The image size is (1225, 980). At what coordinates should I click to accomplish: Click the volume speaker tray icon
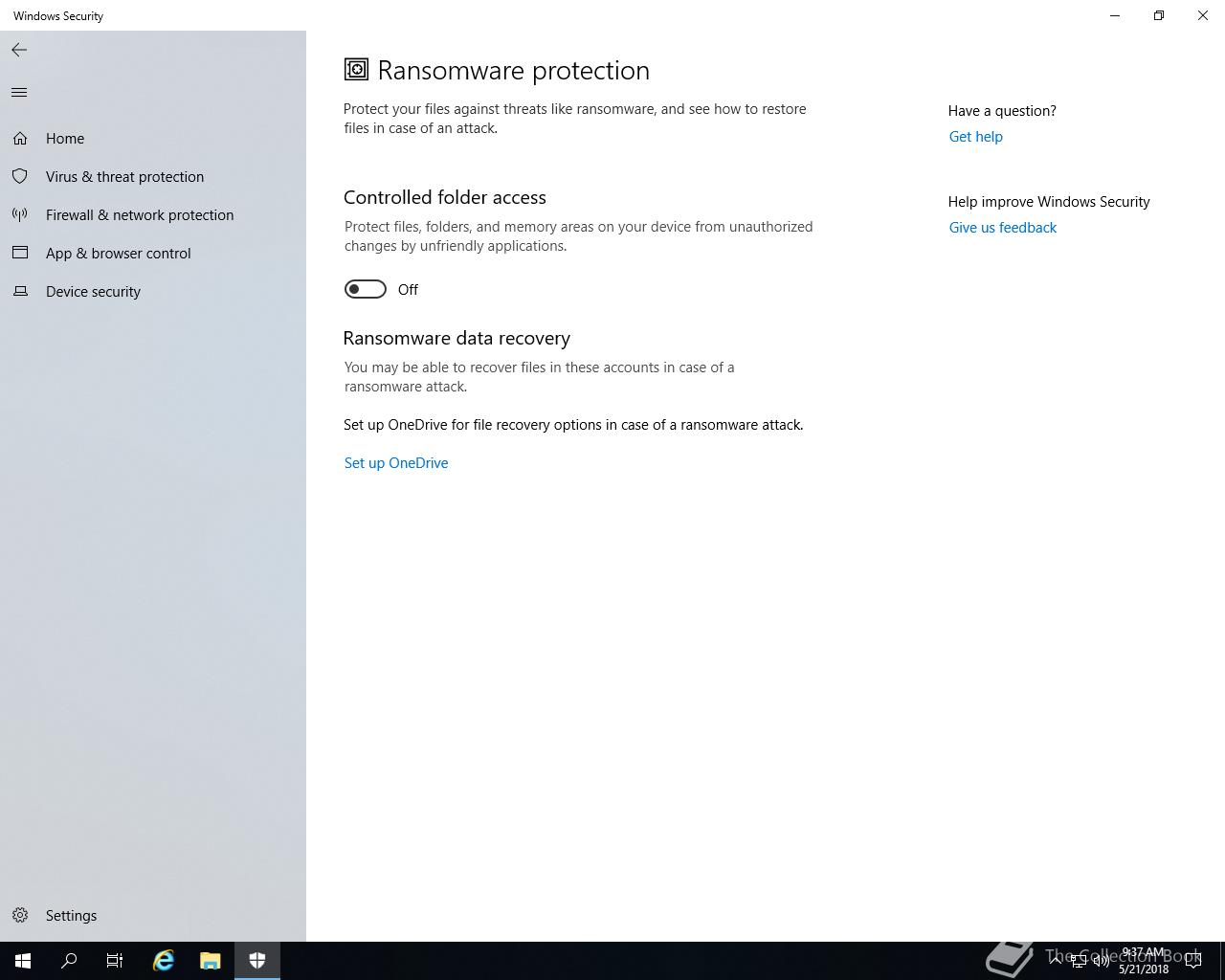tap(1102, 961)
